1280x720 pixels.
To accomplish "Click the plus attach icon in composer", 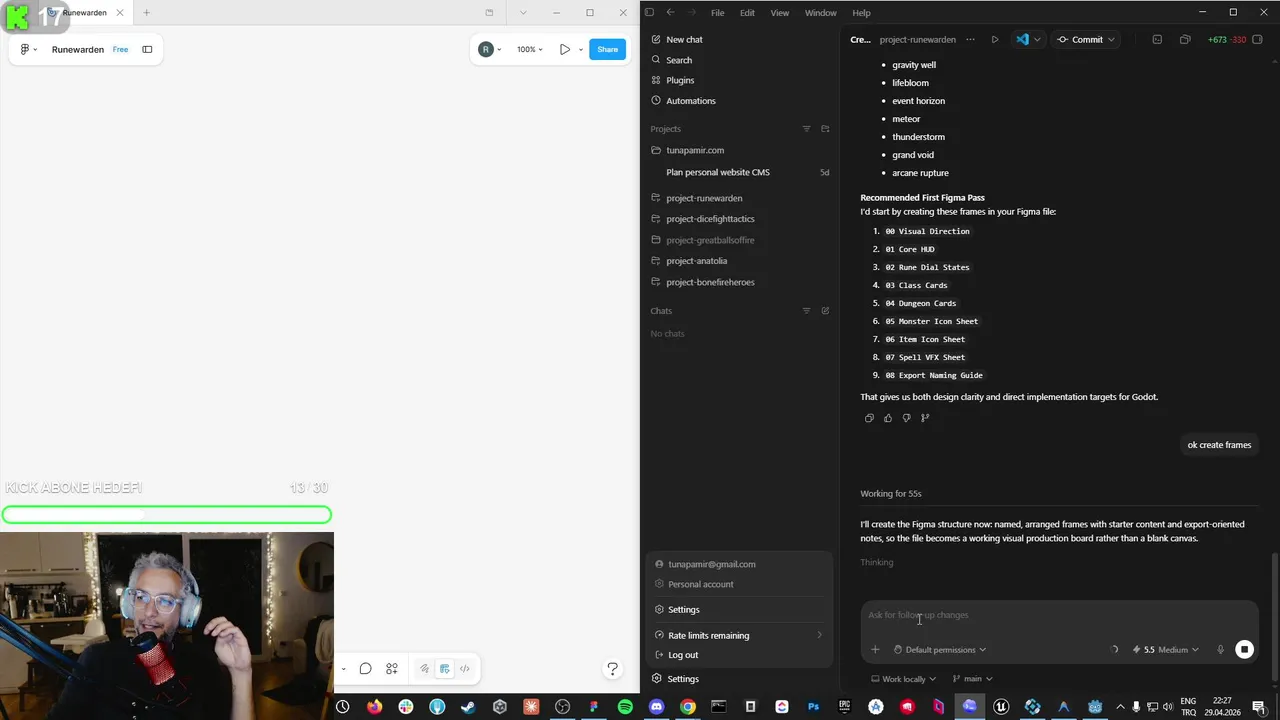I will click(x=875, y=650).
